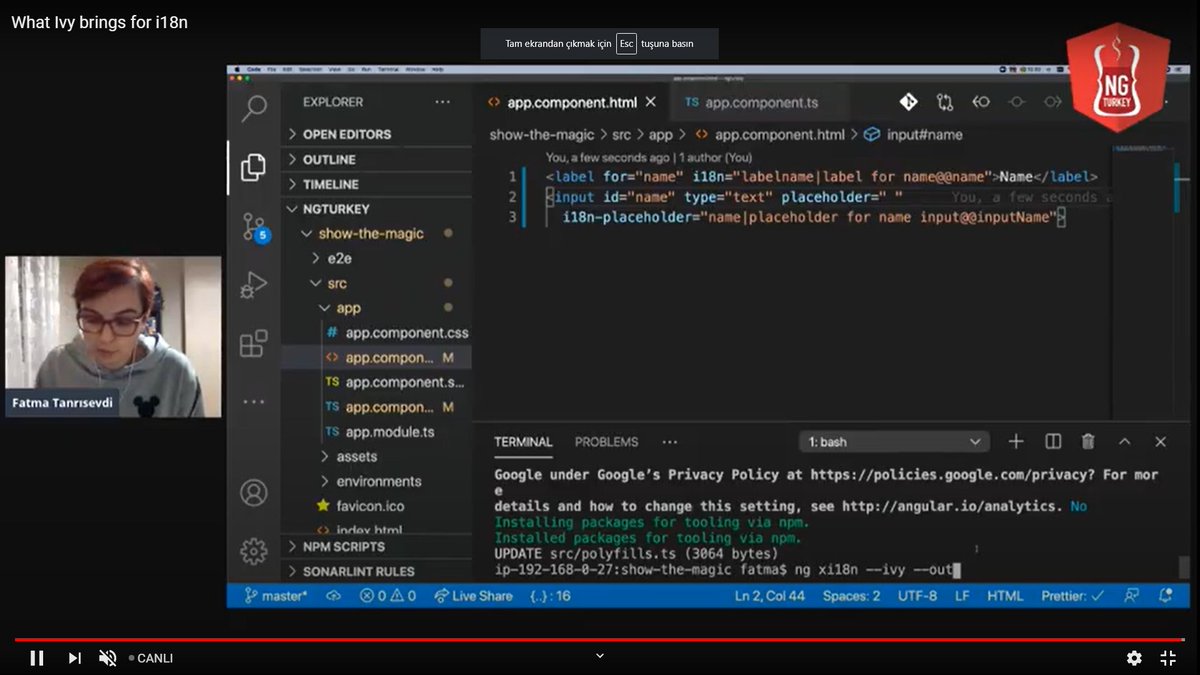Open YouTube player settings gear
This screenshot has height=675, width=1200.
click(x=1134, y=658)
